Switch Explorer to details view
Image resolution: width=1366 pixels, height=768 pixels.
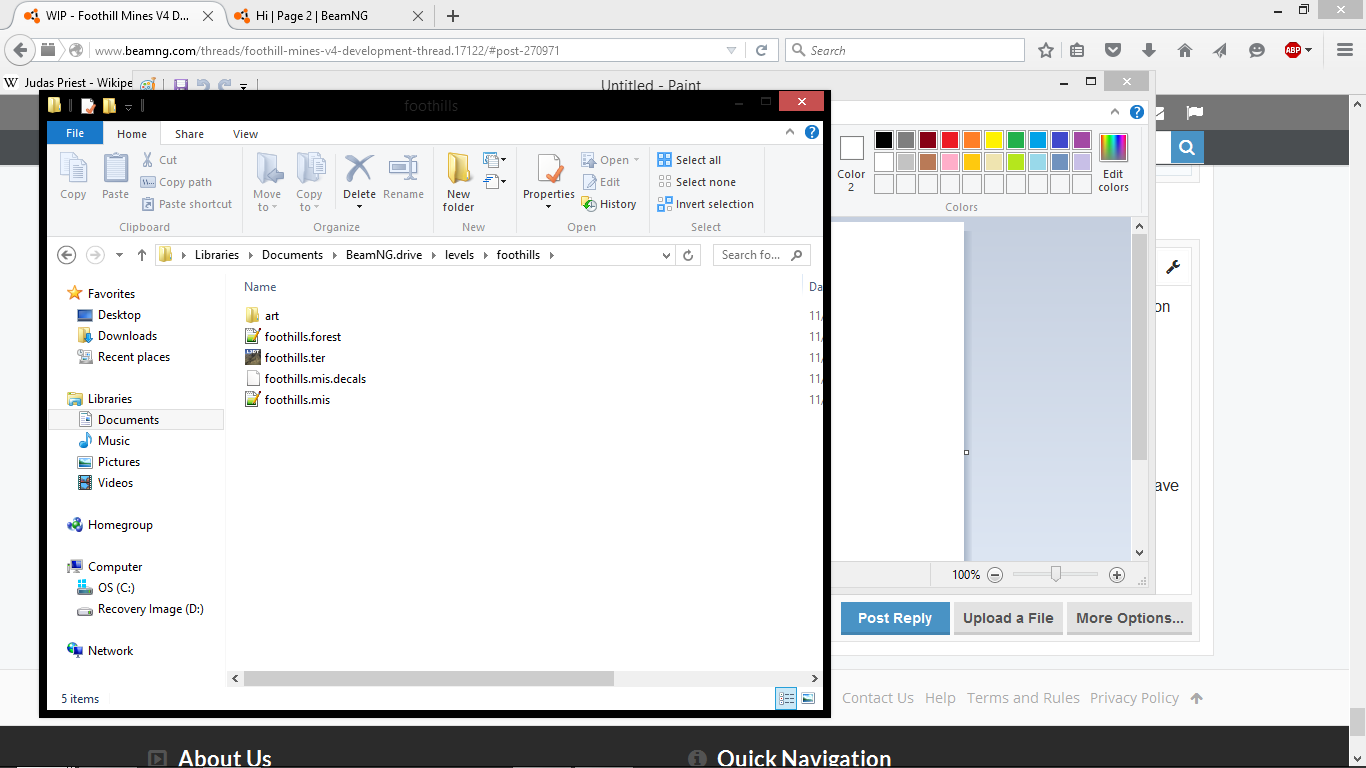(x=787, y=698)
